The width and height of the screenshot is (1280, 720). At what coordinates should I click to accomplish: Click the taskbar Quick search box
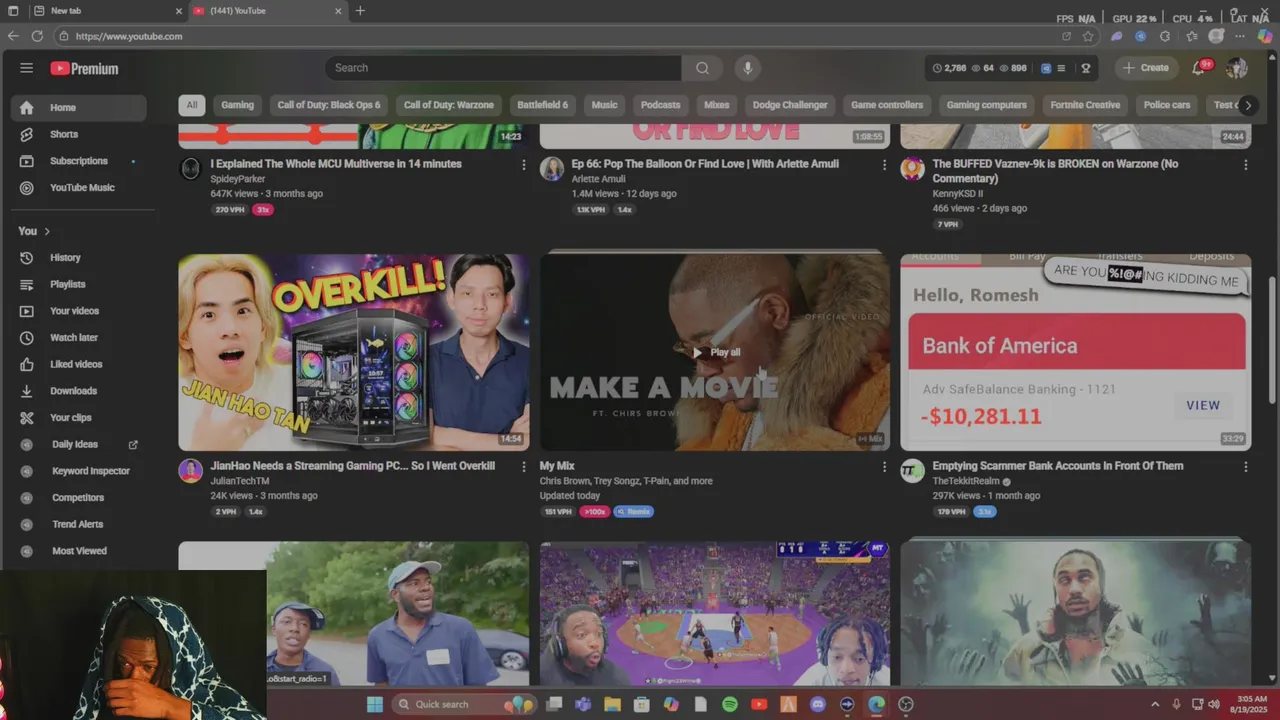[x=464, y=704]
